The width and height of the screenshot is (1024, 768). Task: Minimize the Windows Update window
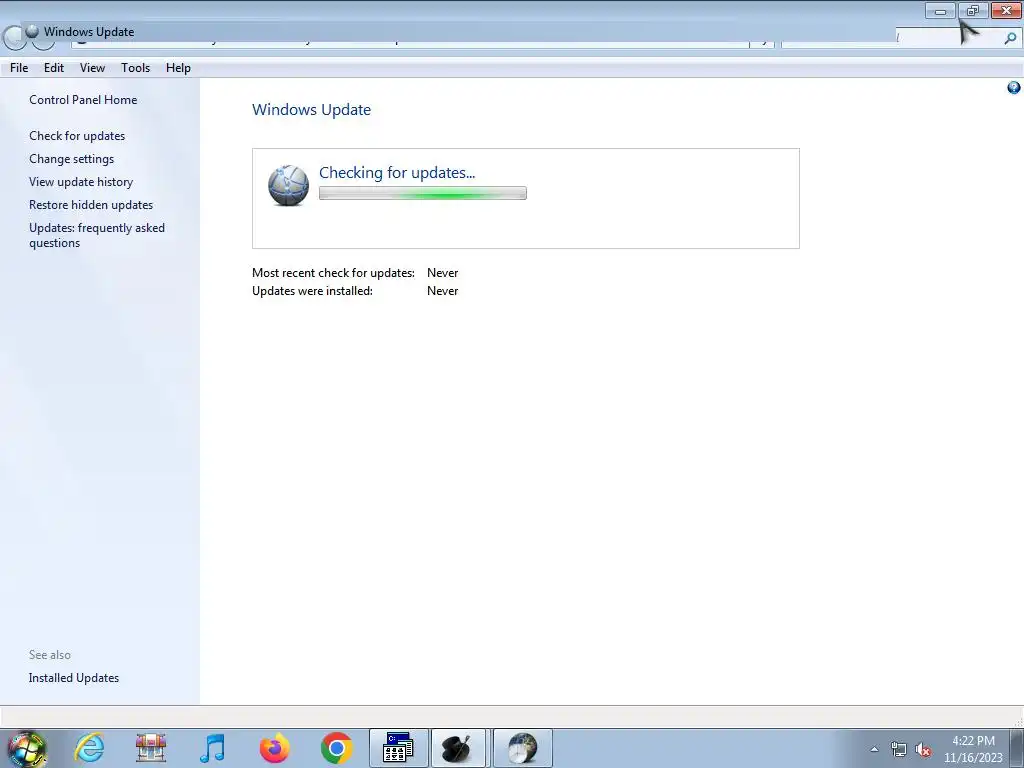pyautogui.click(x=940, y=10)
